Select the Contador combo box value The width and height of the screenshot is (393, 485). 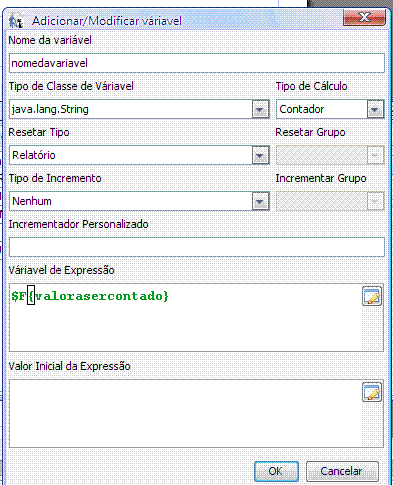322,109
